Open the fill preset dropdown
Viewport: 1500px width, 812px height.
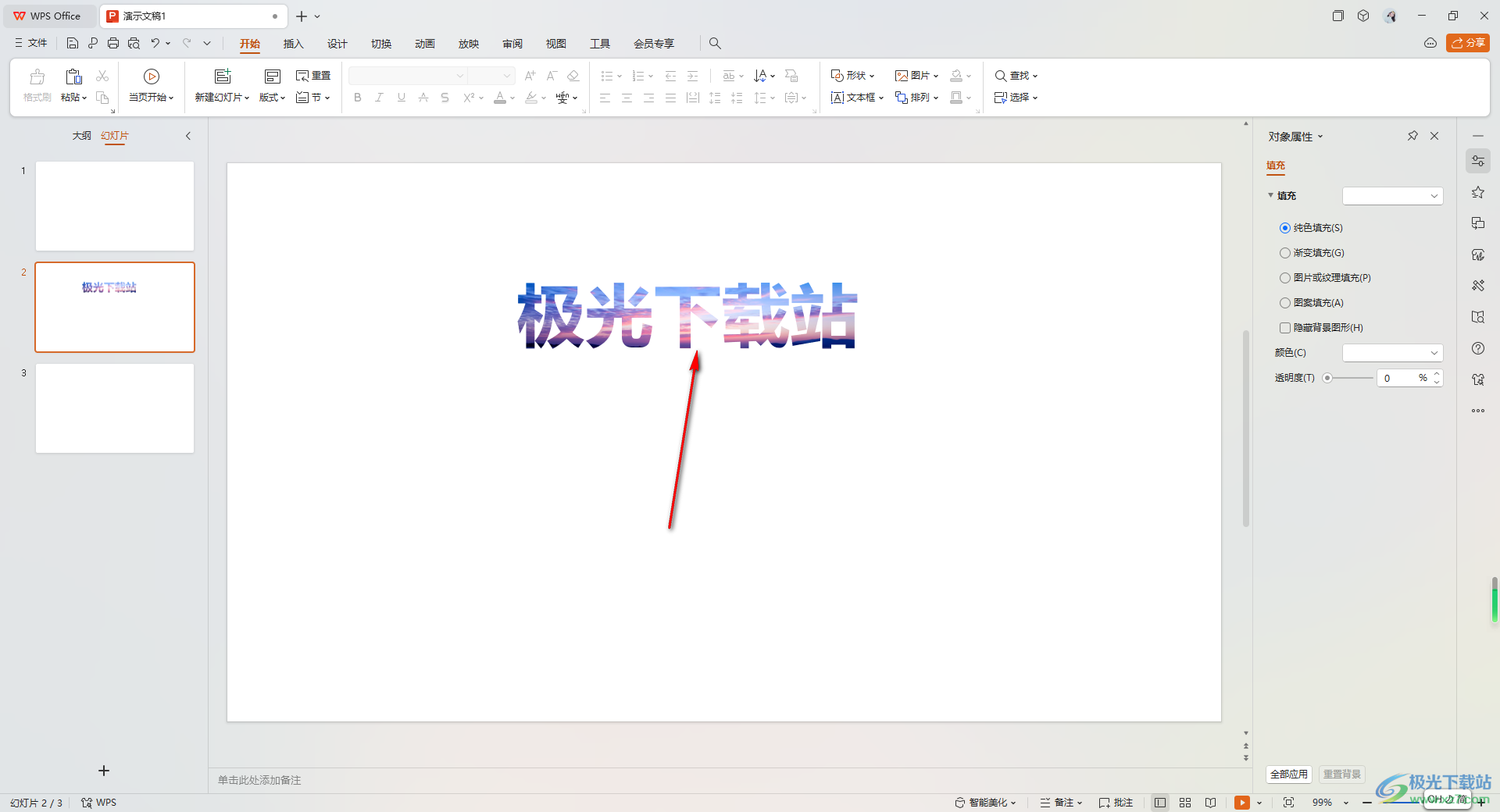[1393, 196]
